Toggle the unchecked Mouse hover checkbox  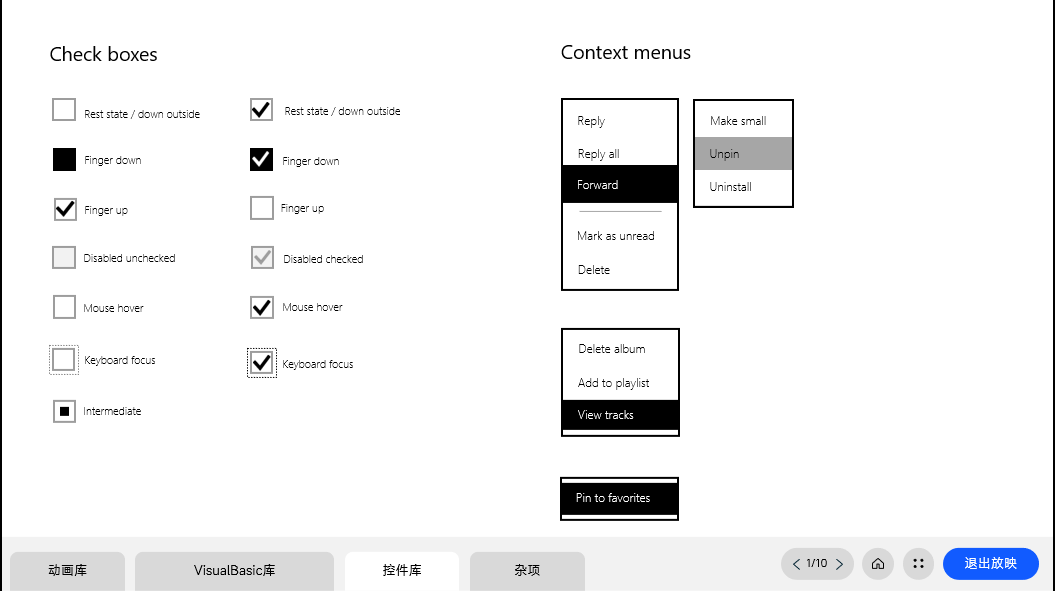click(x=64, y=307)
